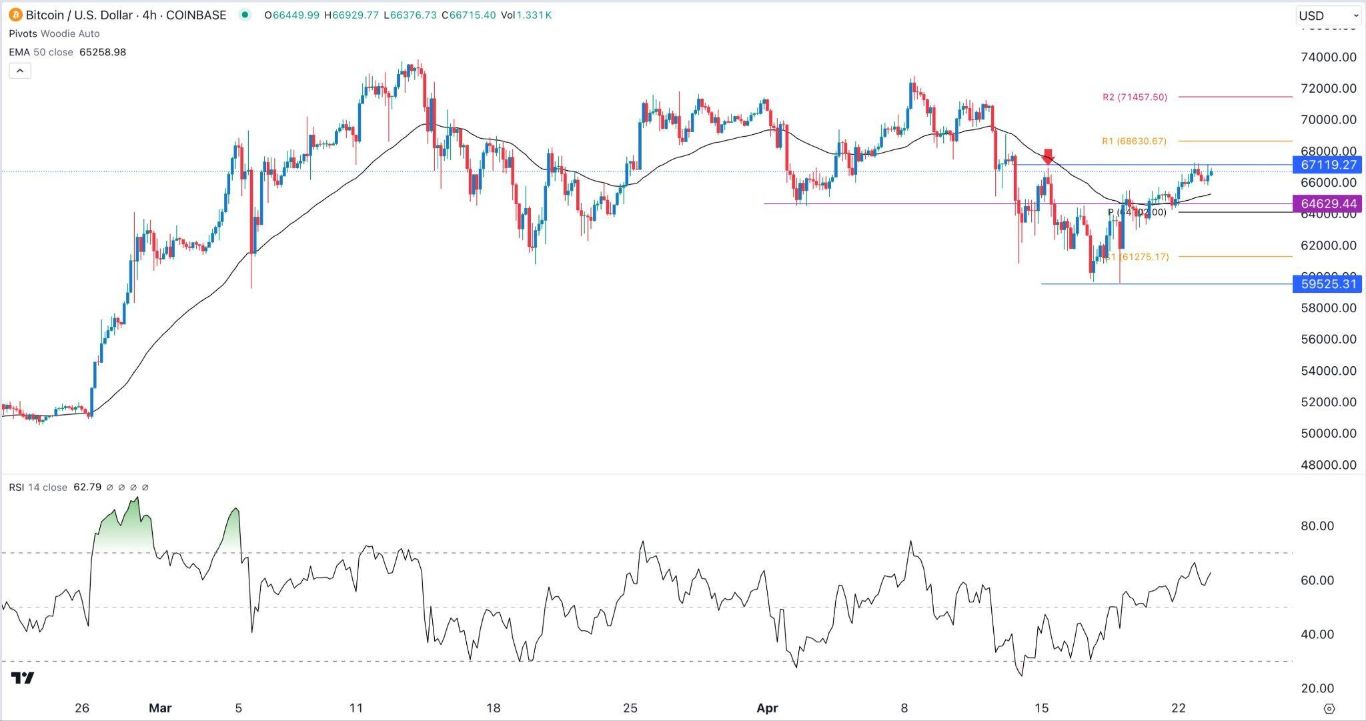1366x721 pixels.
Task: Click the 15 date on the time axis
Action: [x=1041, y=708]
